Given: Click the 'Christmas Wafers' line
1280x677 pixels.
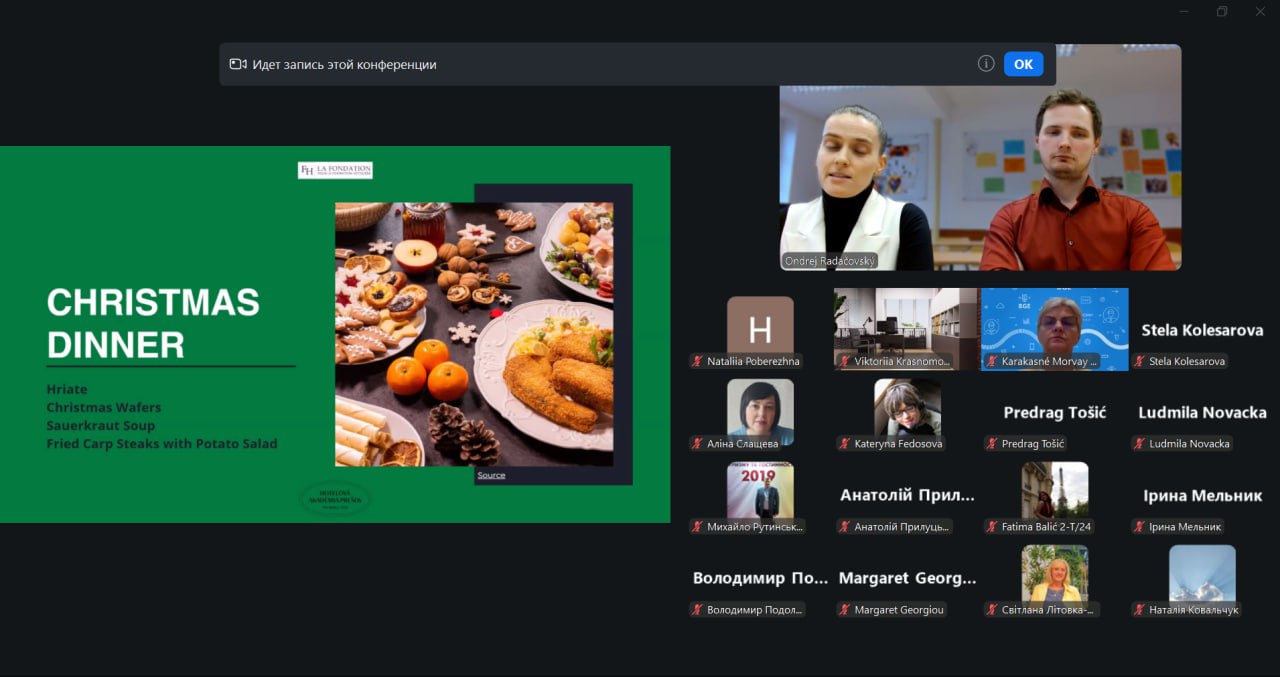Looking at the screenshot, I should pyautogui.click(x=104, y=407).
